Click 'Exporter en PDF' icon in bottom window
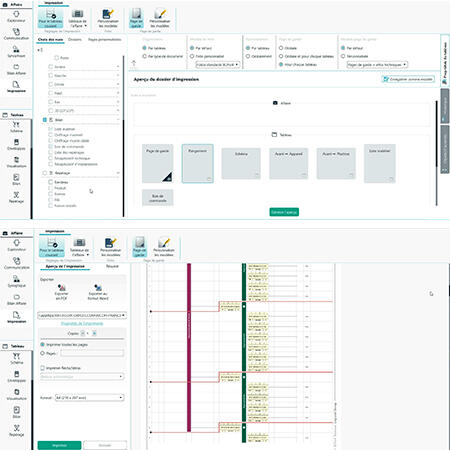The height and width of the screenshot is (450, 450). click(61, 292)
